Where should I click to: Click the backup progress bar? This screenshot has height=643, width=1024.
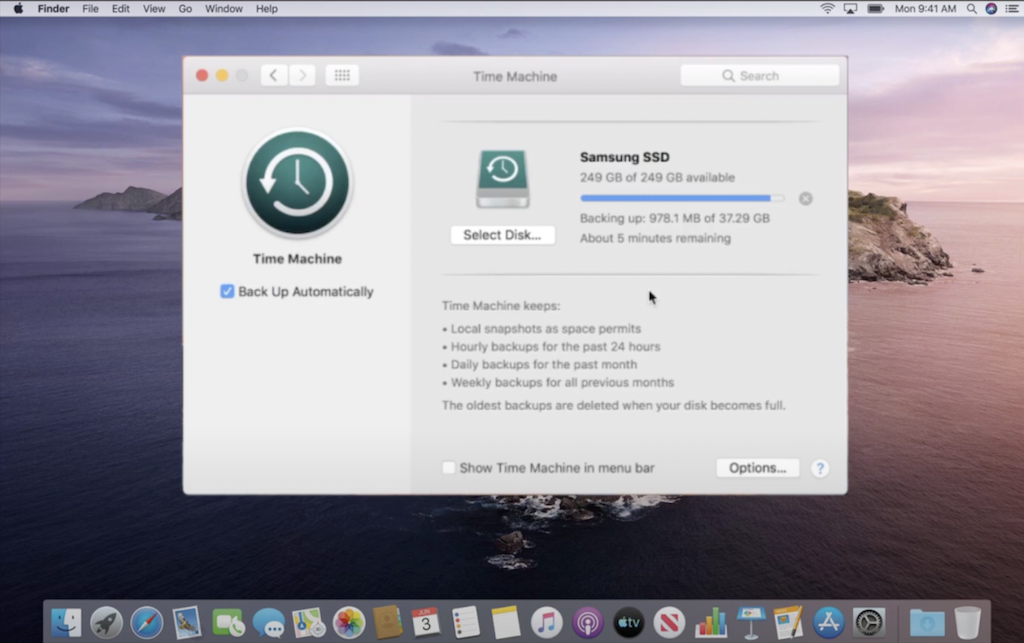[682, 198]
